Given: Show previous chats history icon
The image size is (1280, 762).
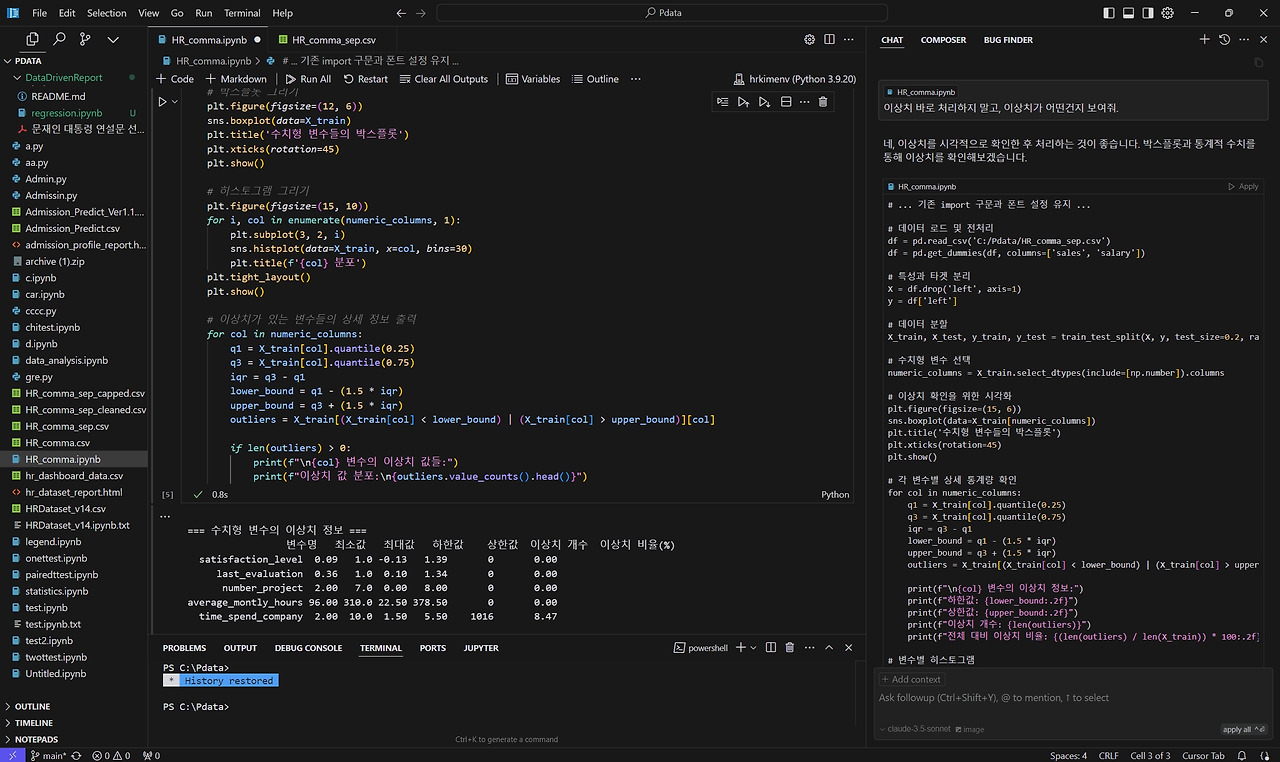Looking at the screenshot, I should point(1224,40).
